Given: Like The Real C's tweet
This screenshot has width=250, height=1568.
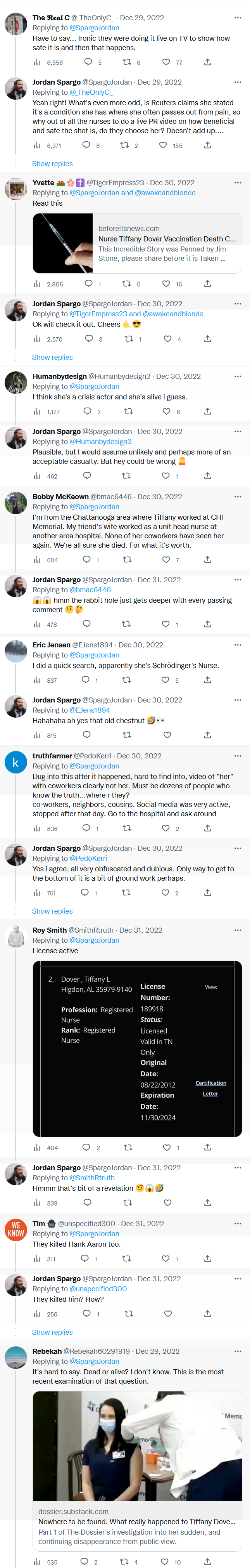Looking at the screenshot, I should click(x=166, y=62).
